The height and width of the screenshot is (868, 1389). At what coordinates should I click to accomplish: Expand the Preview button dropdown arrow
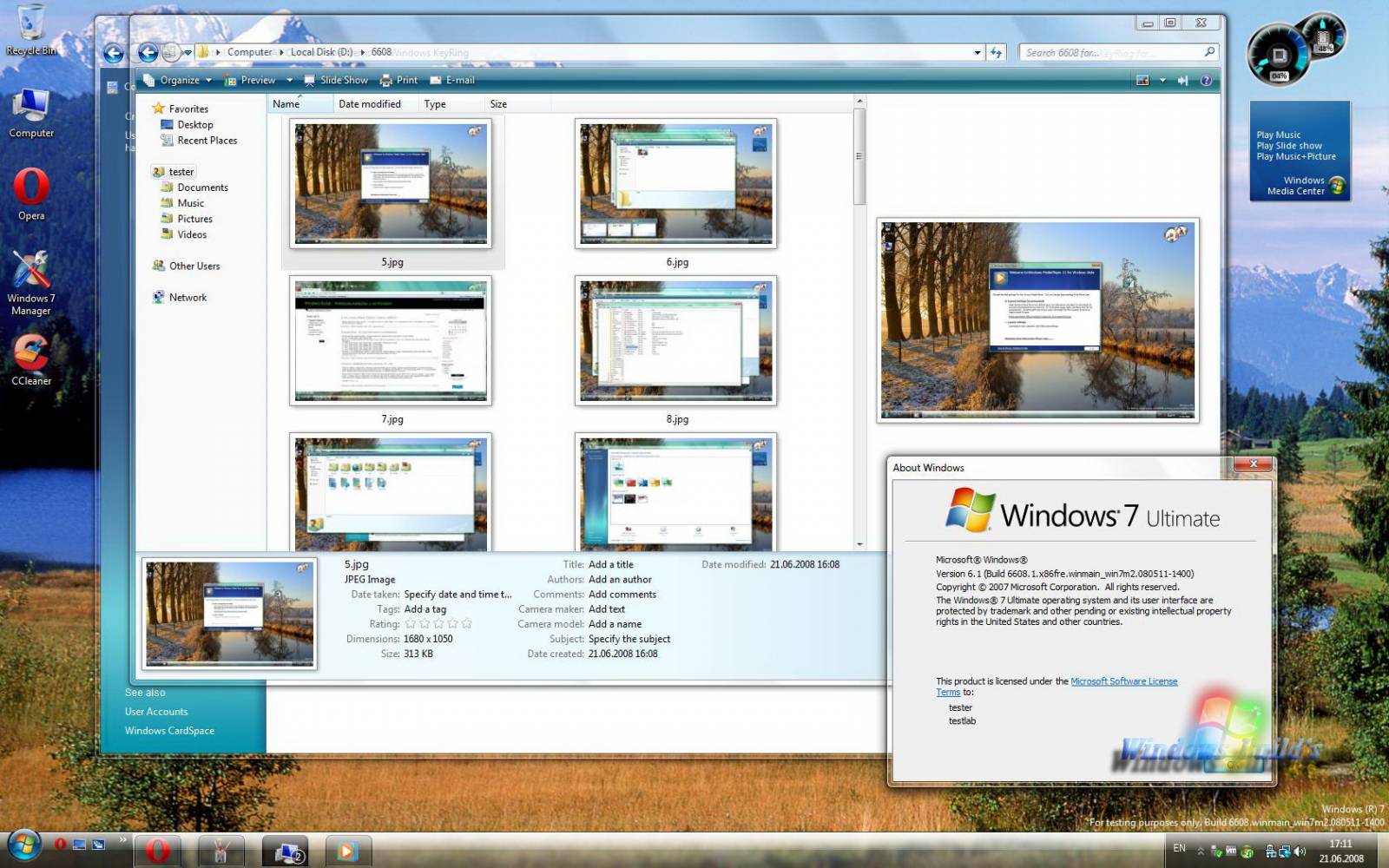tap(290, 80)
